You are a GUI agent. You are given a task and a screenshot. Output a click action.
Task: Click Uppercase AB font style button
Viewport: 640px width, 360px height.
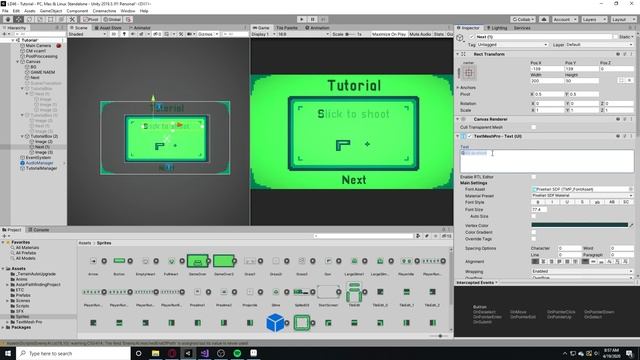point(611,202)
